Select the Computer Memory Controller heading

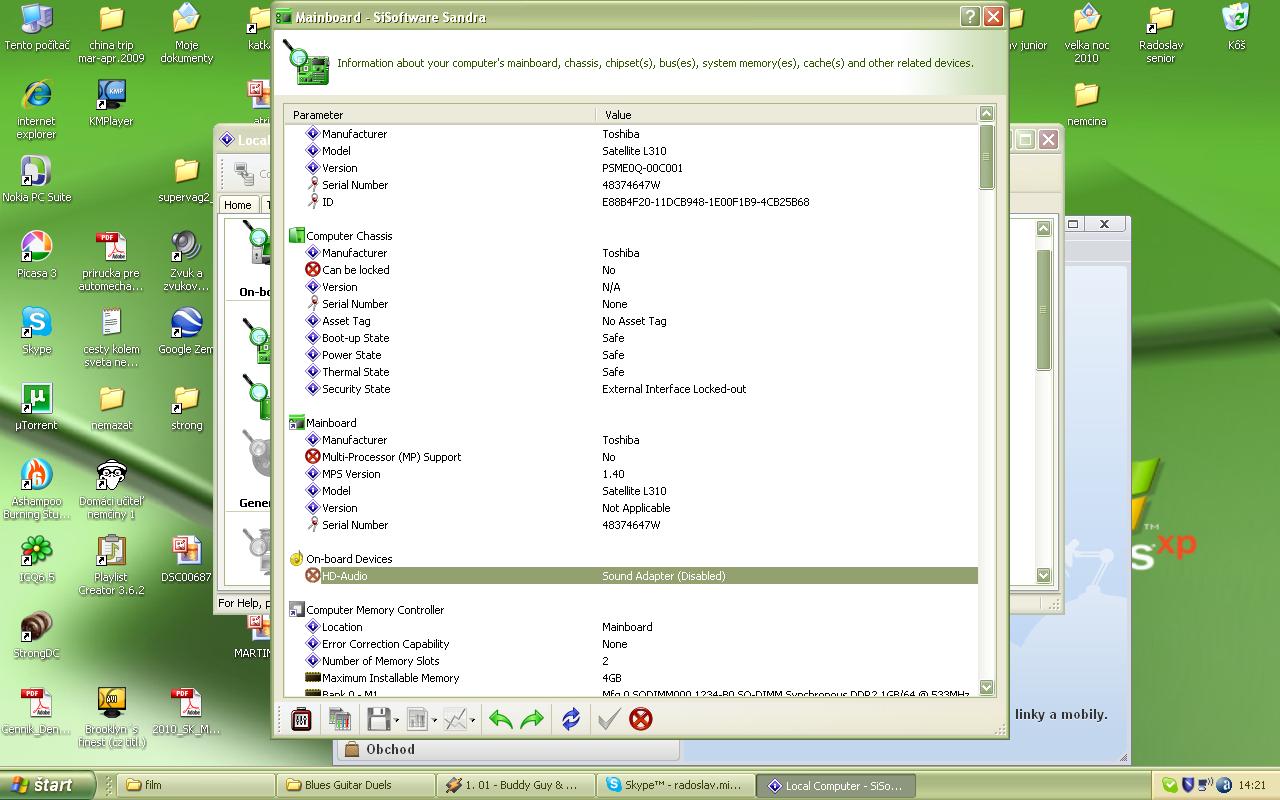(x=375, y=610)
